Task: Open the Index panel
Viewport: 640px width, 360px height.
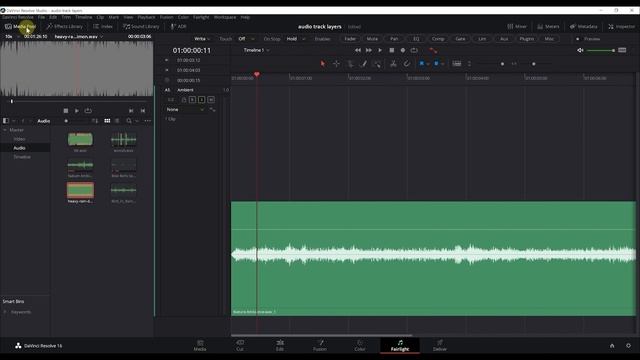Action: point(103,27)
